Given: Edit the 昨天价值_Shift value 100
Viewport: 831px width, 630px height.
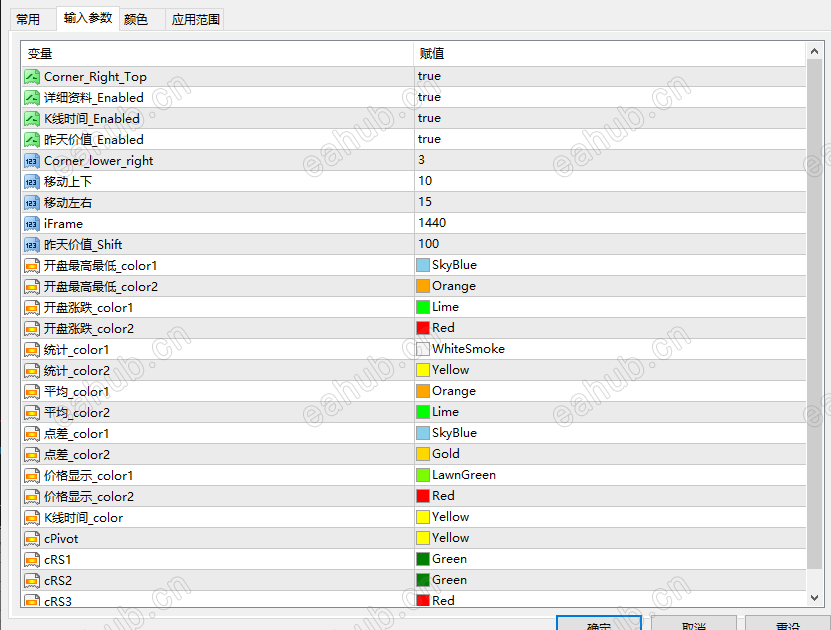Looking at the screenshot, I should (429, 244).
